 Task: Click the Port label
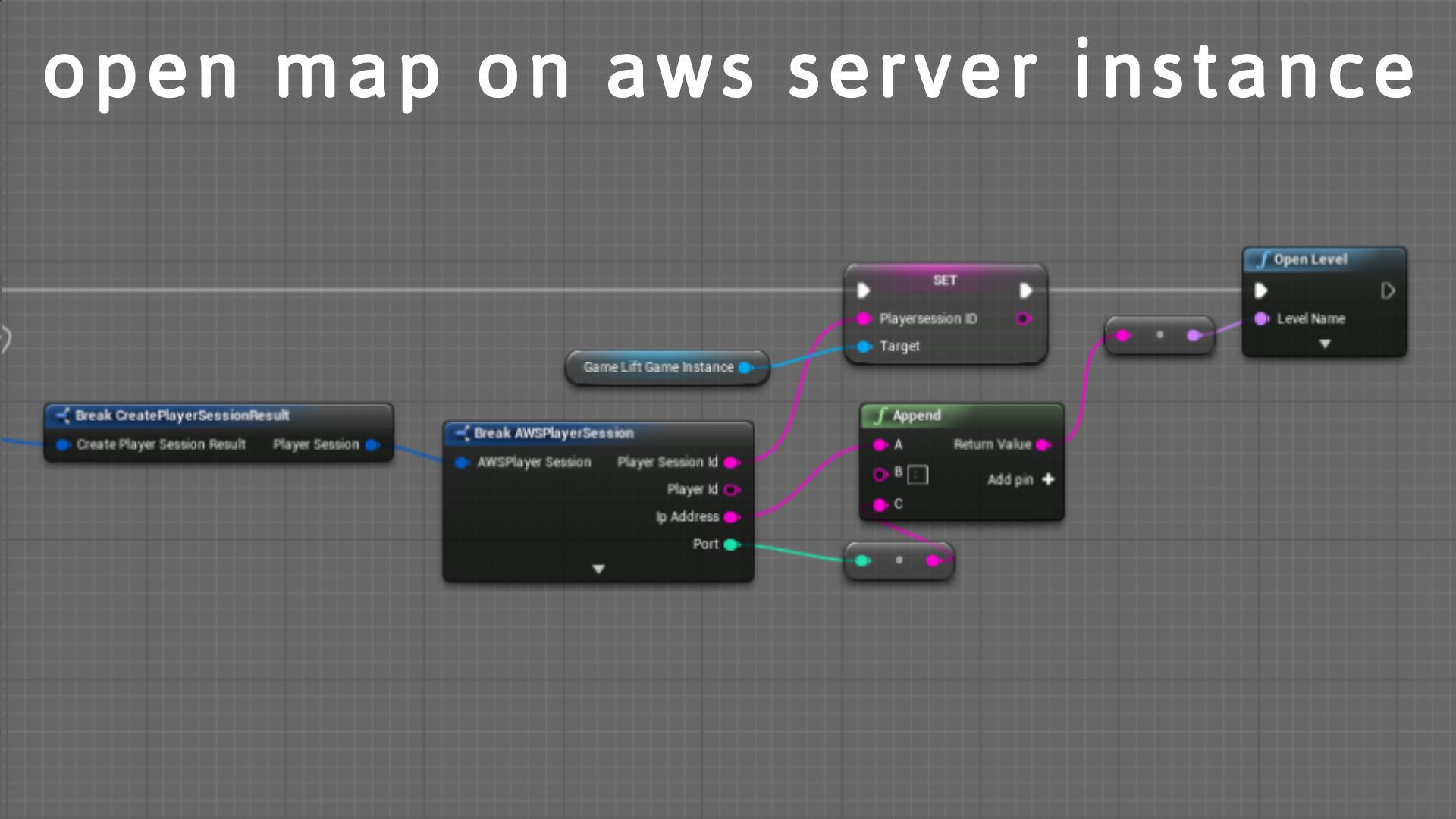click(705, 544)
